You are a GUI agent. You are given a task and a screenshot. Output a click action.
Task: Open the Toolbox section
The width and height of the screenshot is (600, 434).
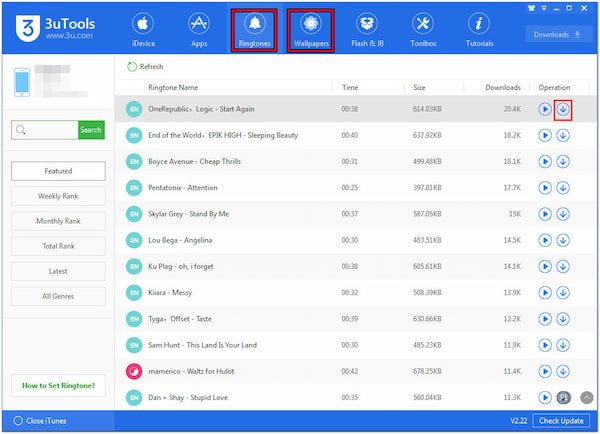point(423,30)
